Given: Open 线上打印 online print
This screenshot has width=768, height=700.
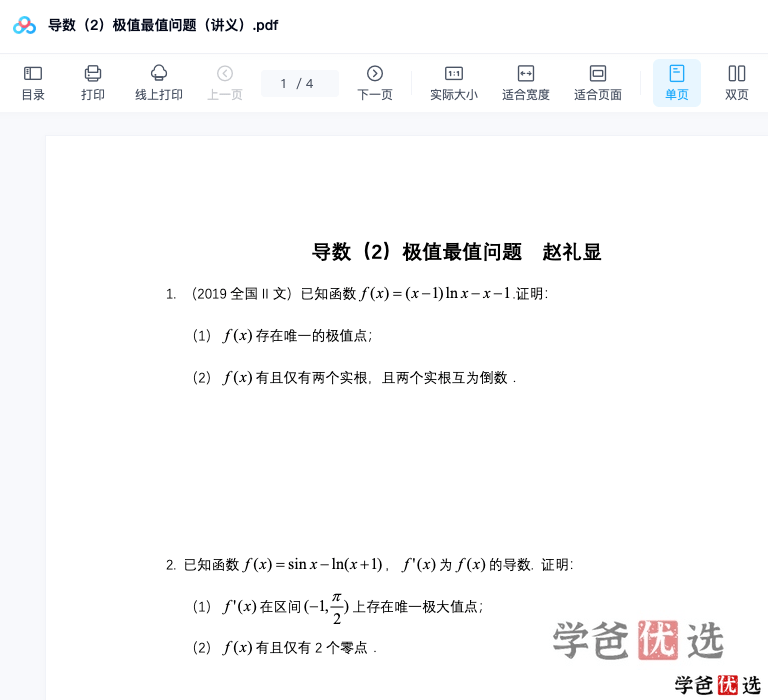Looking at the screenshot, I should click(159, 83).
